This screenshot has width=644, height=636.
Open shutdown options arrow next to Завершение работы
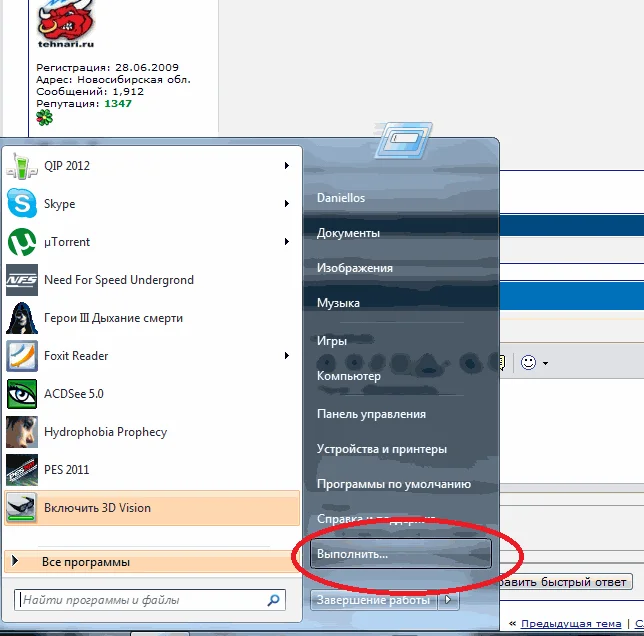pyautogui.click(x=448, y=600)
